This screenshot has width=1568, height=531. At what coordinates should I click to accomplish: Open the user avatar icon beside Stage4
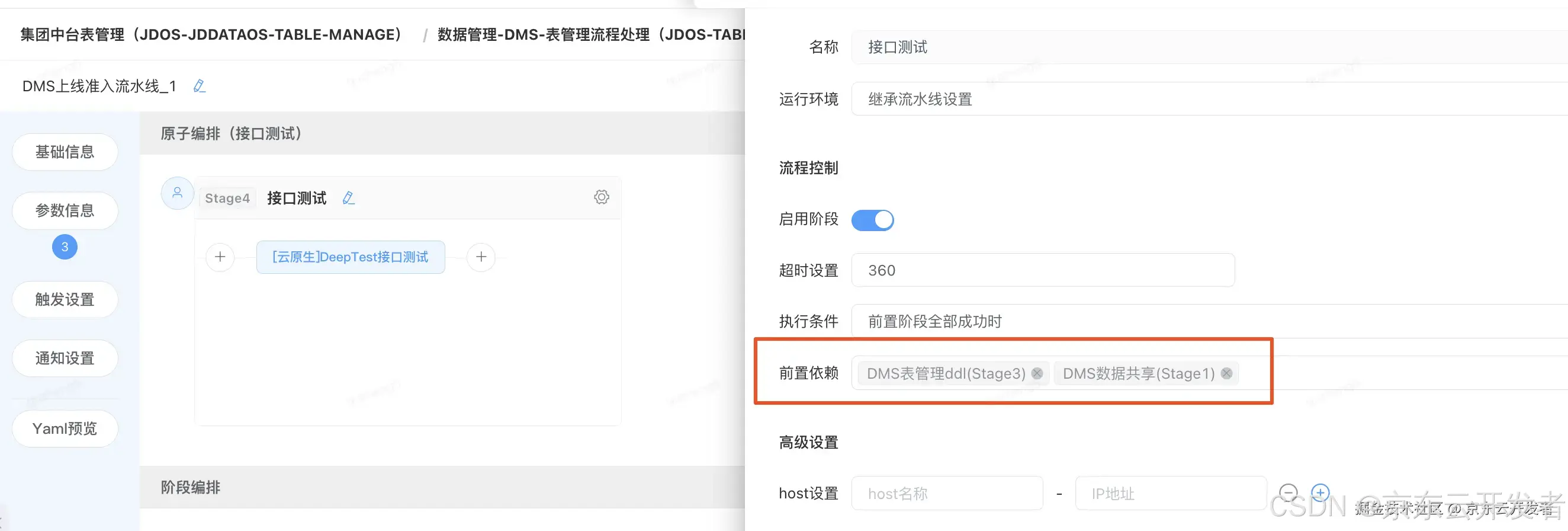pos(177,193)
